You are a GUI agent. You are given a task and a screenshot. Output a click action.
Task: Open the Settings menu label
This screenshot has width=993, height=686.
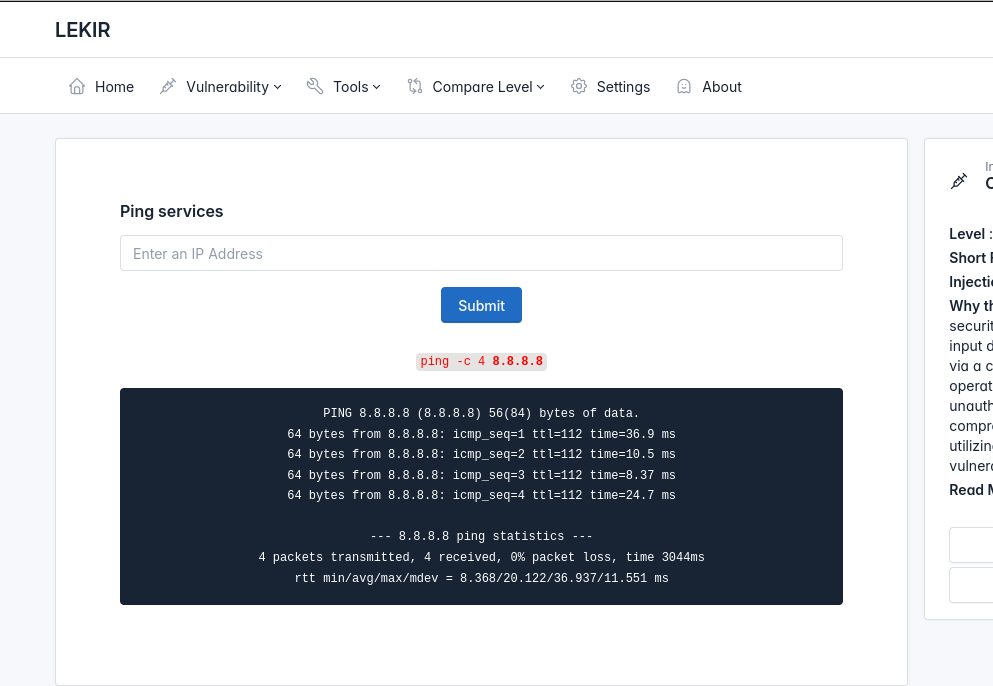623,87
